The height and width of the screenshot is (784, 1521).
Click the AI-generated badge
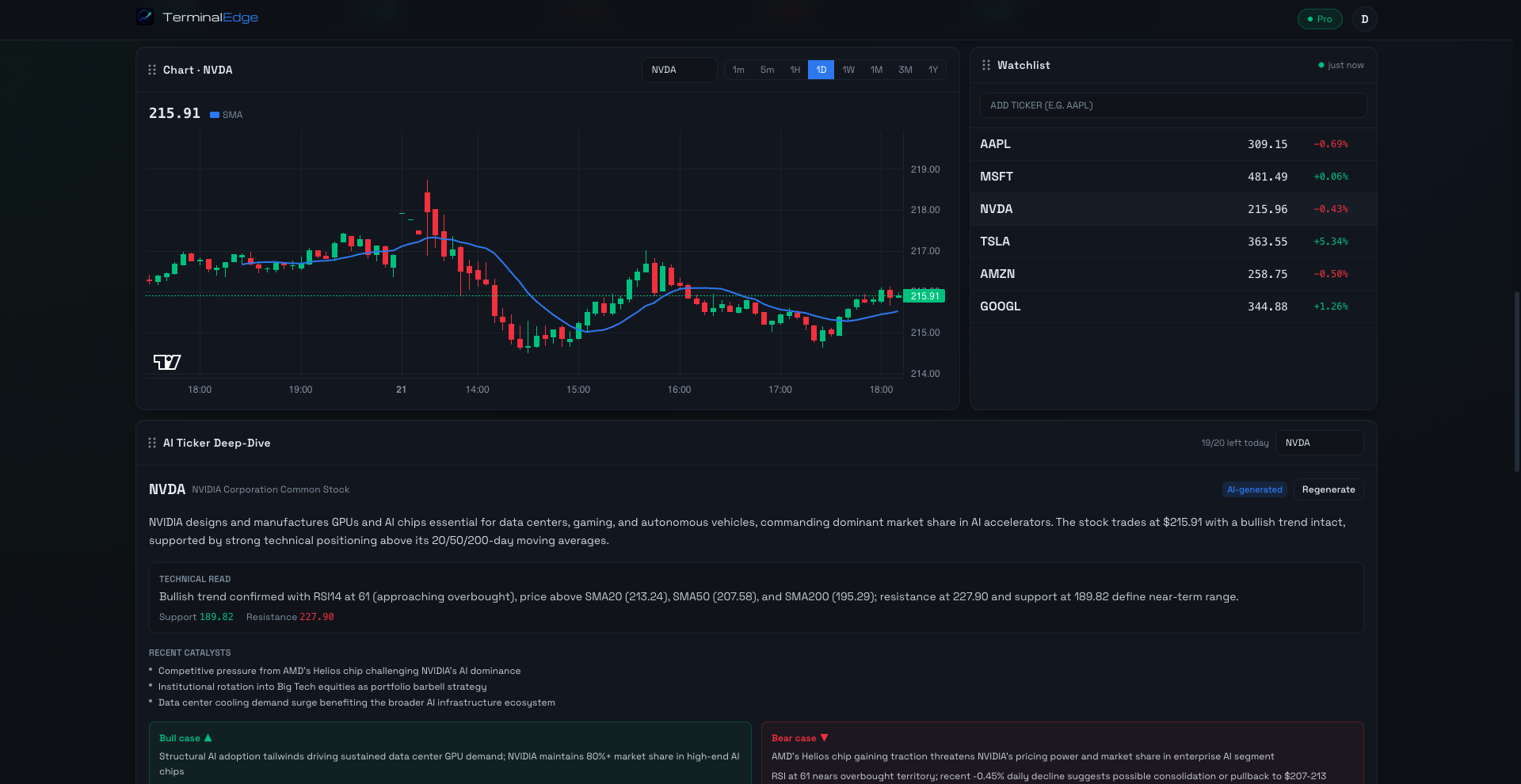pyautogui.click(x=1255, y=489)
